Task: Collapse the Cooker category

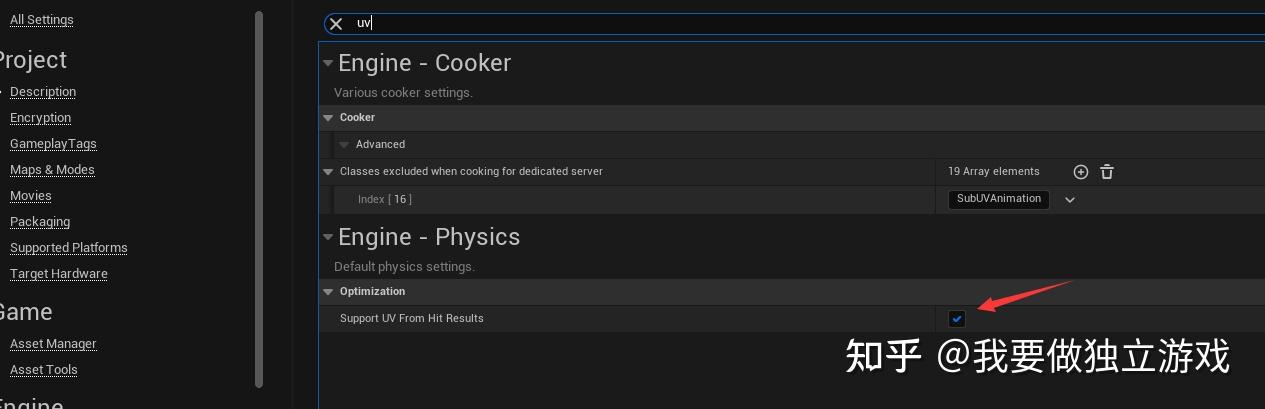Action: point(328,118)
